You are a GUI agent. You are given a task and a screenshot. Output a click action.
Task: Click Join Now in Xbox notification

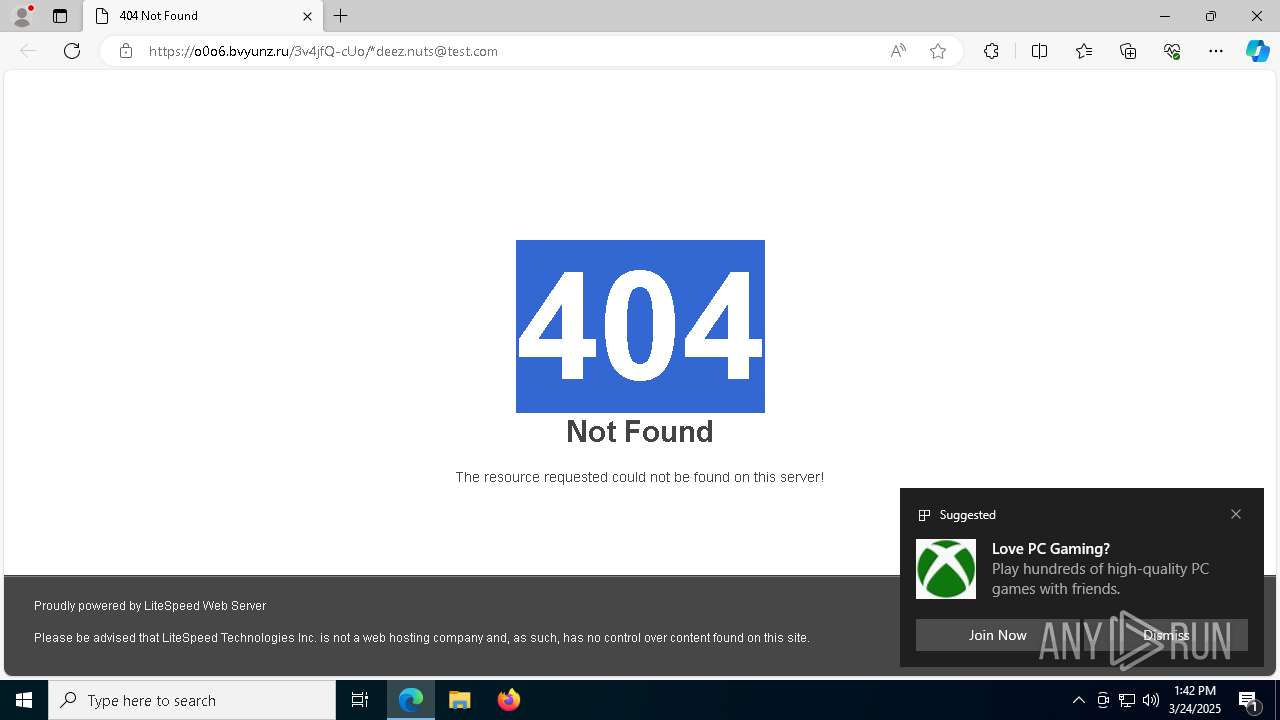click(x=997, y=635)
